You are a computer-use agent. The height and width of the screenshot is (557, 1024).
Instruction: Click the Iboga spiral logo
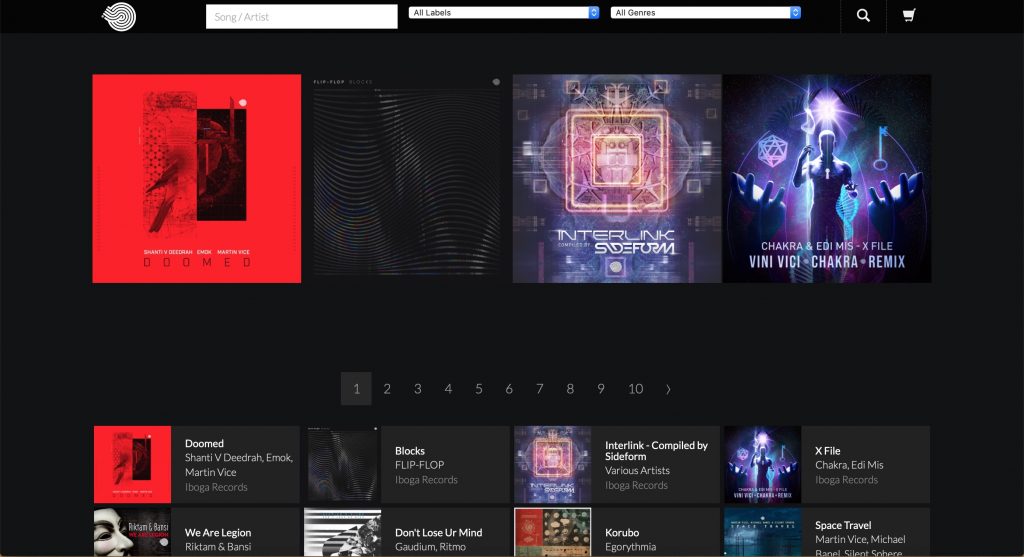(119, 16)
